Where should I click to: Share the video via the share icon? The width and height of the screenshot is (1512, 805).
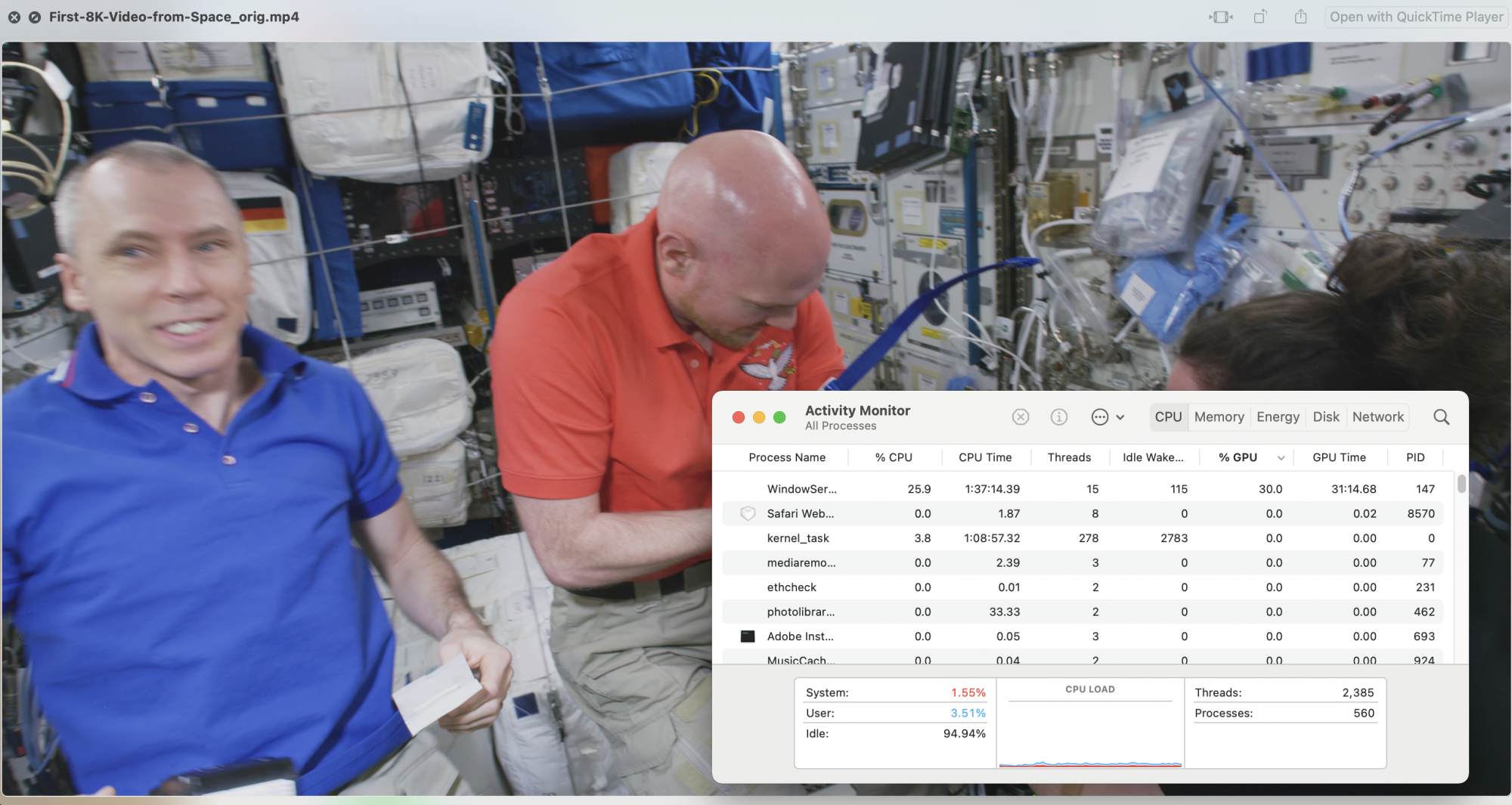coord(1300,17)
